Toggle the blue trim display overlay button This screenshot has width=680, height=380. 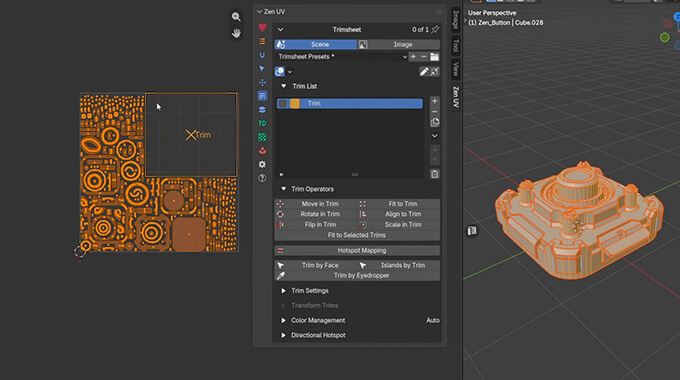coord(280,72)
